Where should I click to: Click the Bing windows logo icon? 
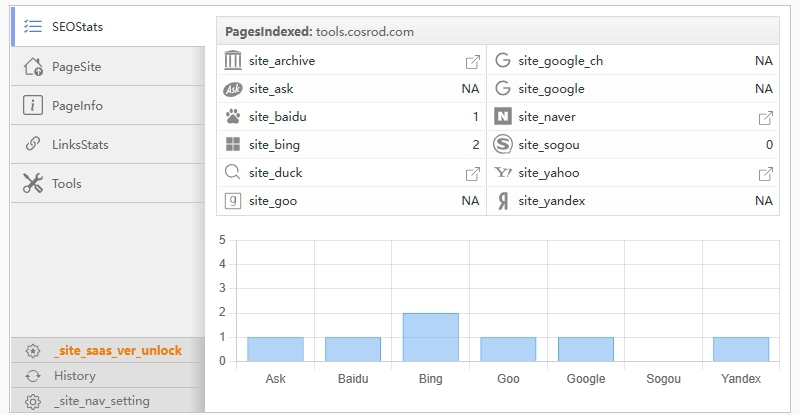point(233,145)
